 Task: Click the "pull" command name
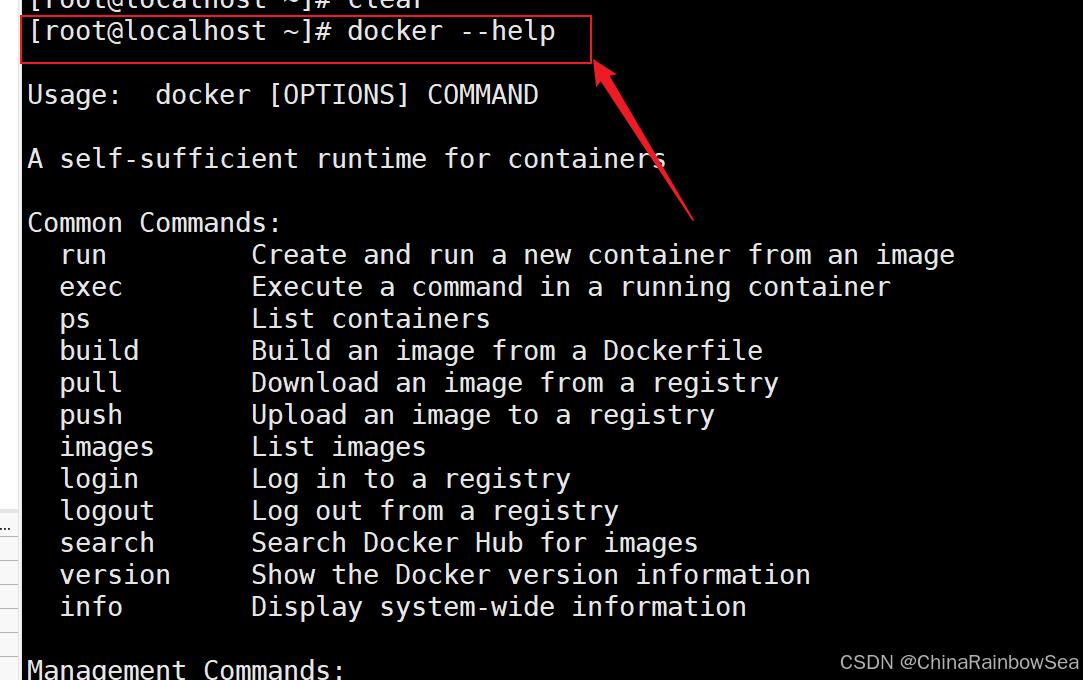click(x=91, y=383)
